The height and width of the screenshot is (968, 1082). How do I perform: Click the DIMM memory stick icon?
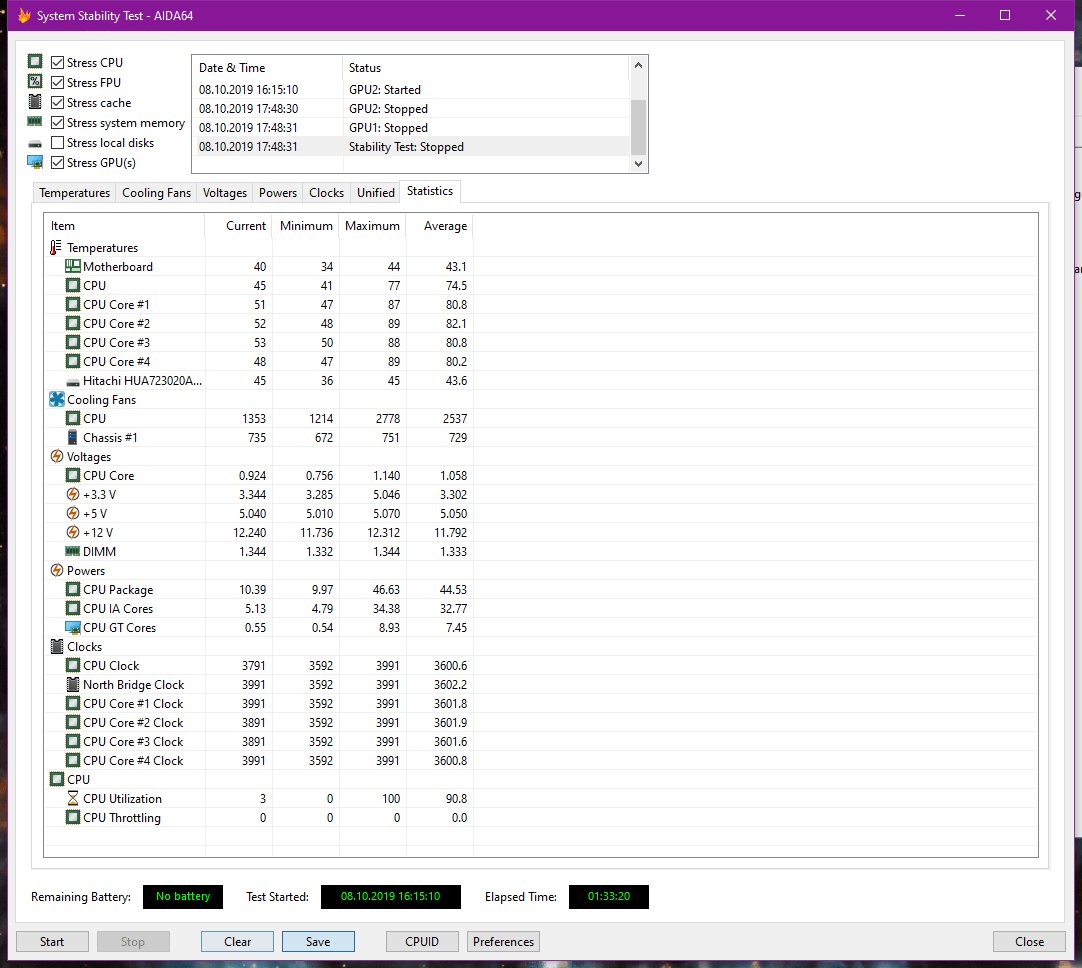tap(72, 551)
